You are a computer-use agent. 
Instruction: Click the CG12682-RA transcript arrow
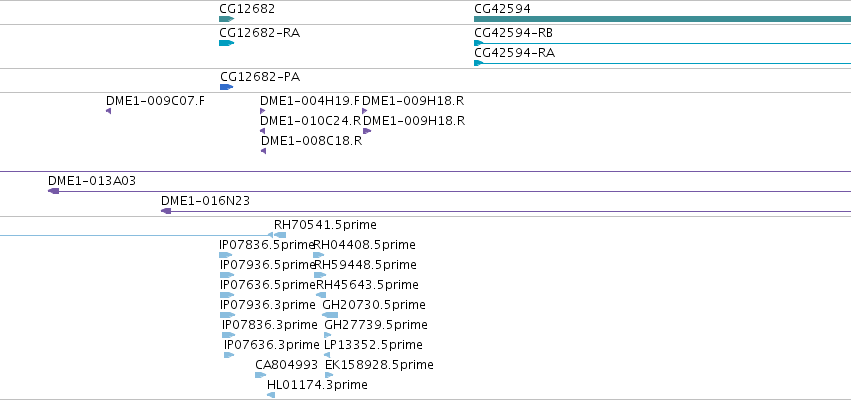pos(226,43)
